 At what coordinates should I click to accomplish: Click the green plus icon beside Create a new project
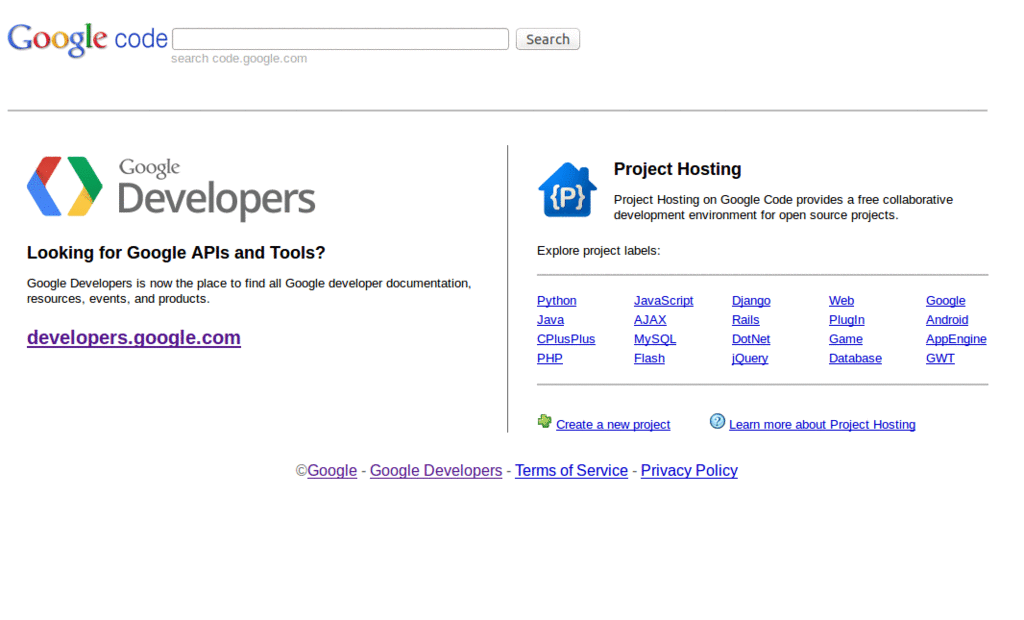click(545, 421)
